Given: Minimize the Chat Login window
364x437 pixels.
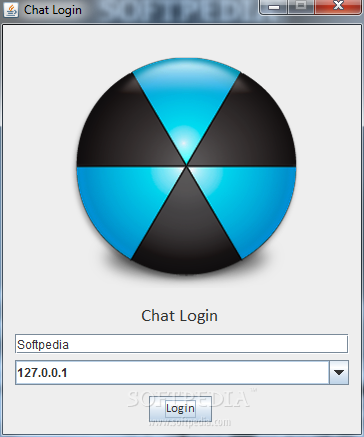Looking at the screenshot, I should click(x=273, y=6).
